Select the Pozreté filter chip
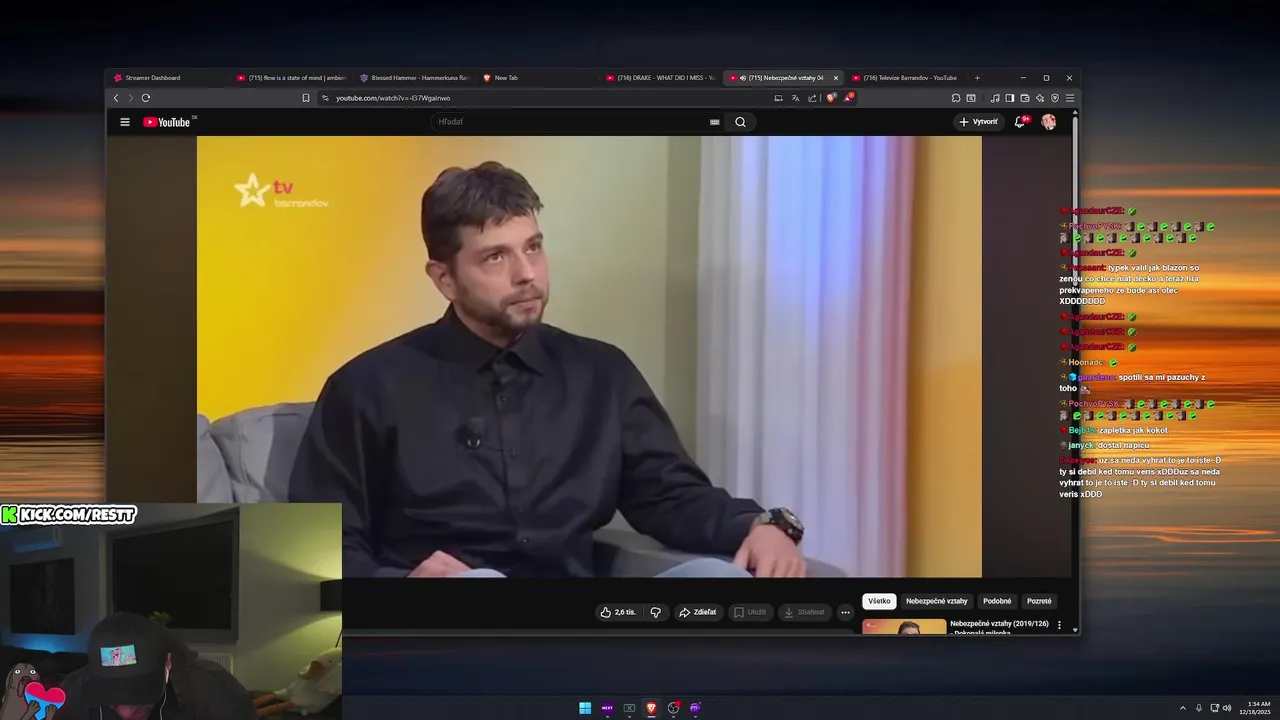This screenshot has height=720, width=1280. pos(1039,601)
